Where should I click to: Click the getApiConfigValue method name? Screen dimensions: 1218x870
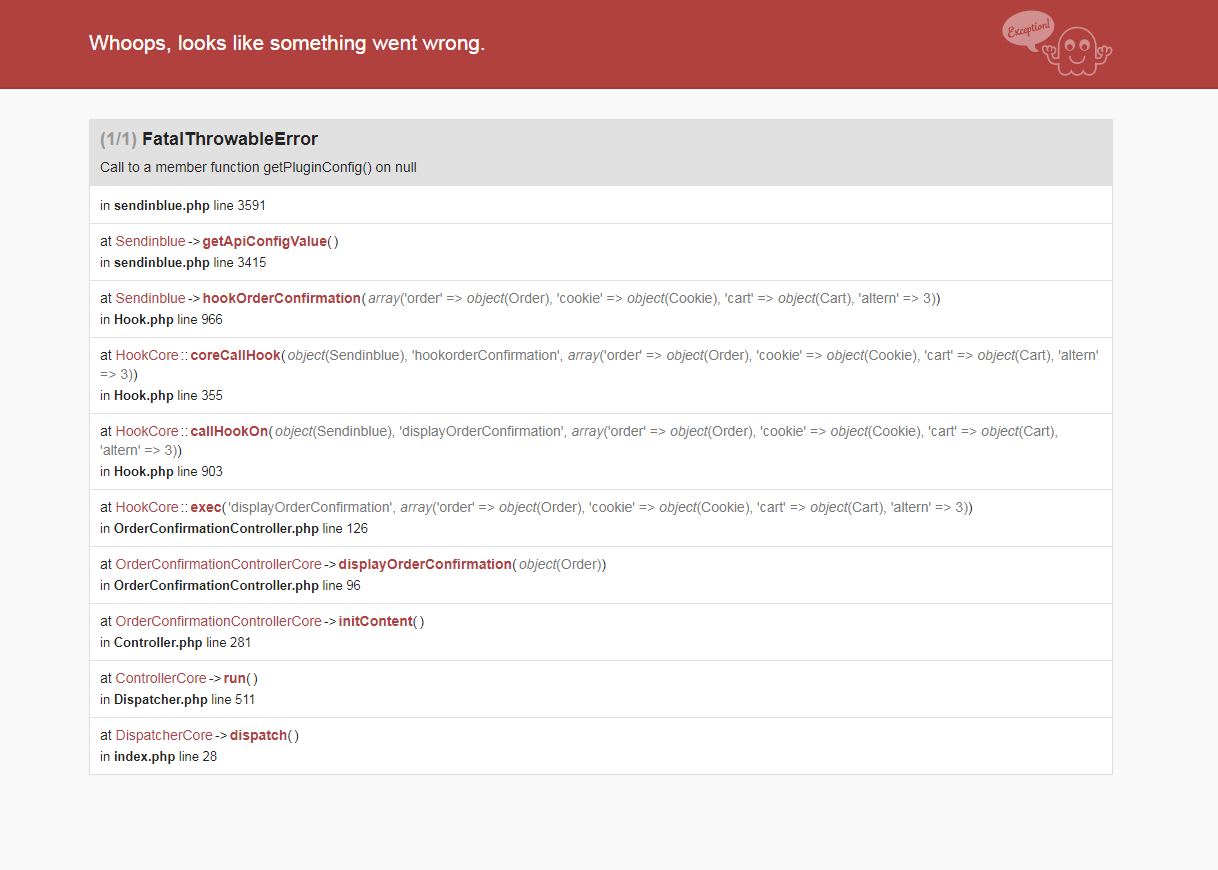265,241
